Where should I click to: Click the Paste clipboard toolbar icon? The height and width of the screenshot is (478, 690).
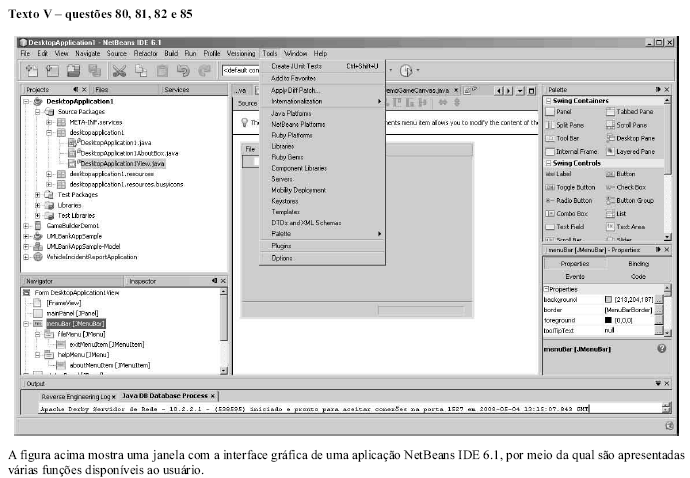point(162,70)
